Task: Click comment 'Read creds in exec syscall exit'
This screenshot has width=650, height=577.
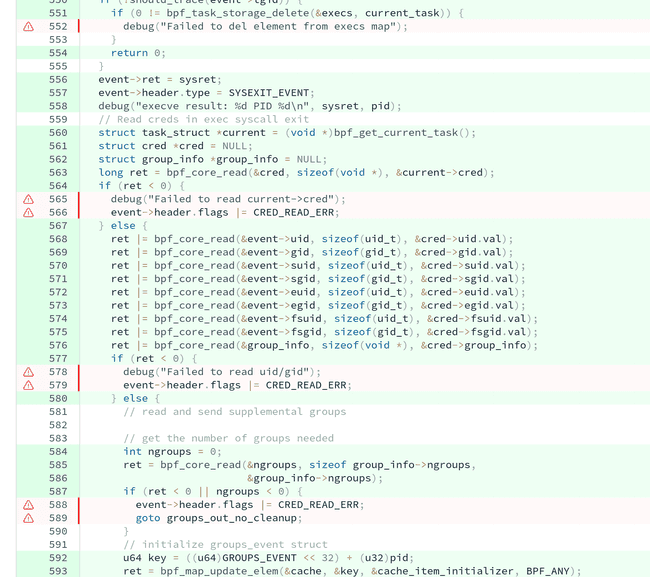Action: (204, 119)
